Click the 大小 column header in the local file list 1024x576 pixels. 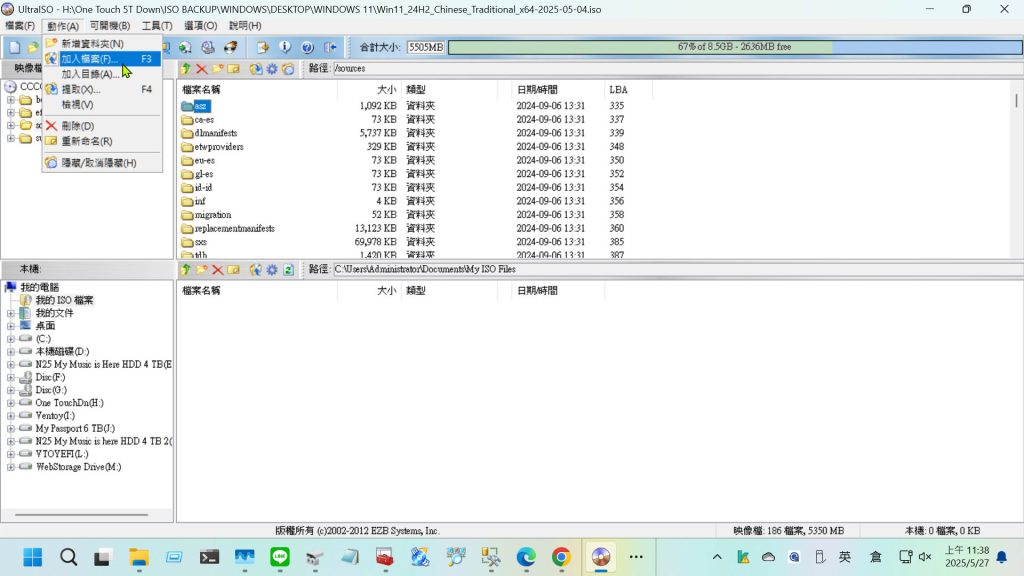(x=386, y=290)
